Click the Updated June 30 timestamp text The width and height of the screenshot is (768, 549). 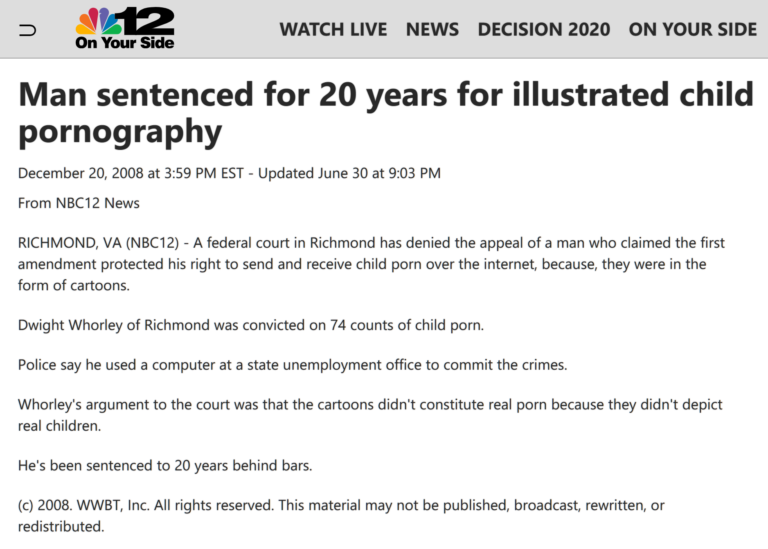click(349, 173)
